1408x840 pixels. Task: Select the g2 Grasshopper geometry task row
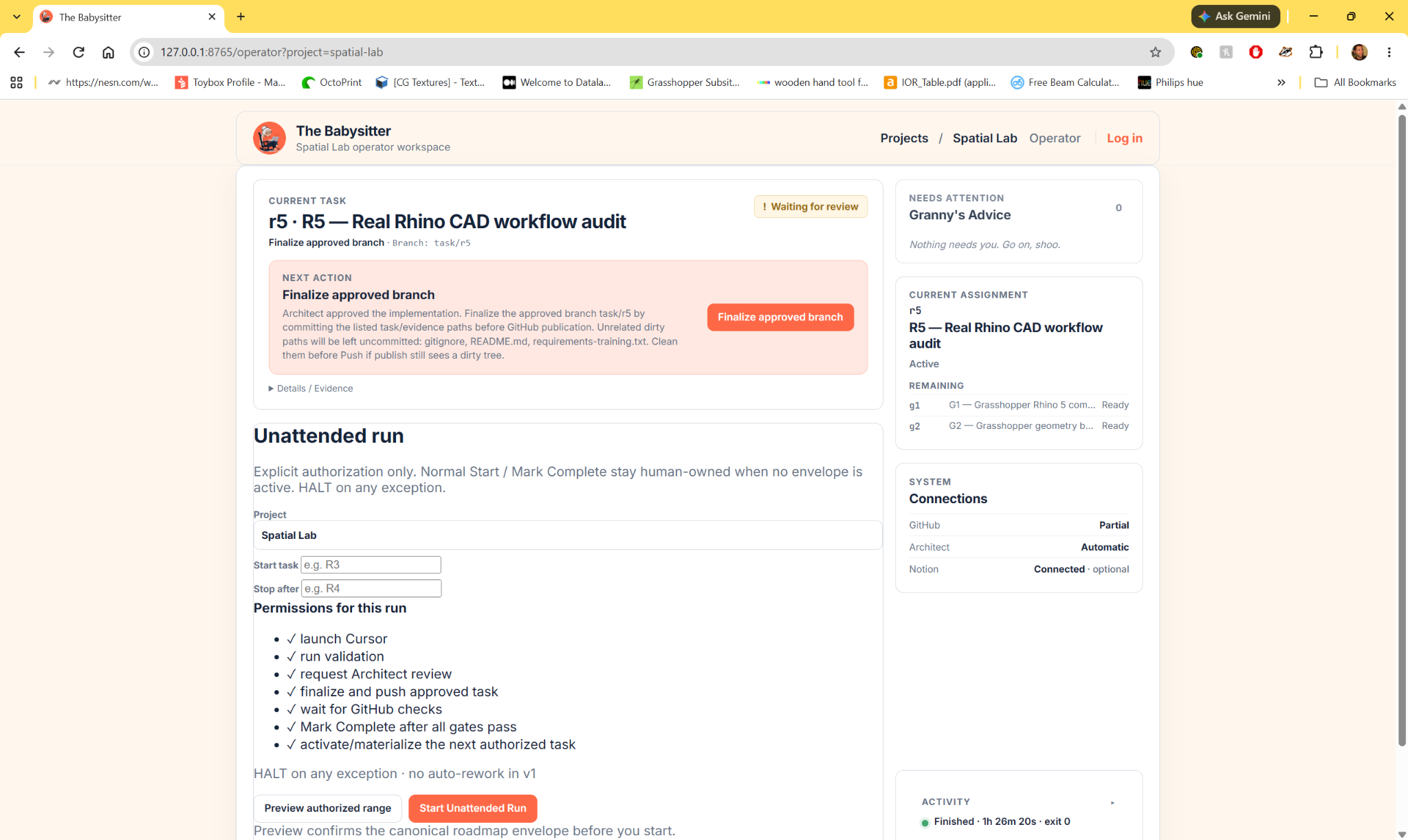tap(1019, 426)
